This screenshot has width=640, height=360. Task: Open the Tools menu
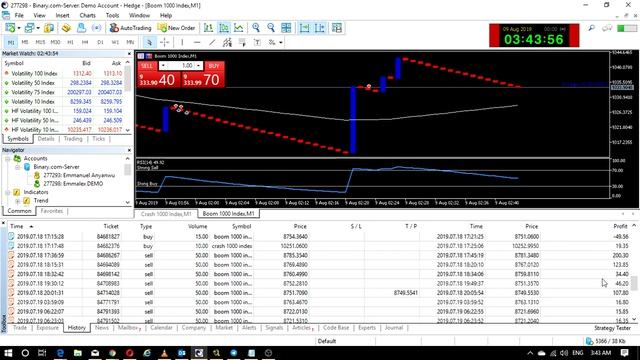point(112,15)
